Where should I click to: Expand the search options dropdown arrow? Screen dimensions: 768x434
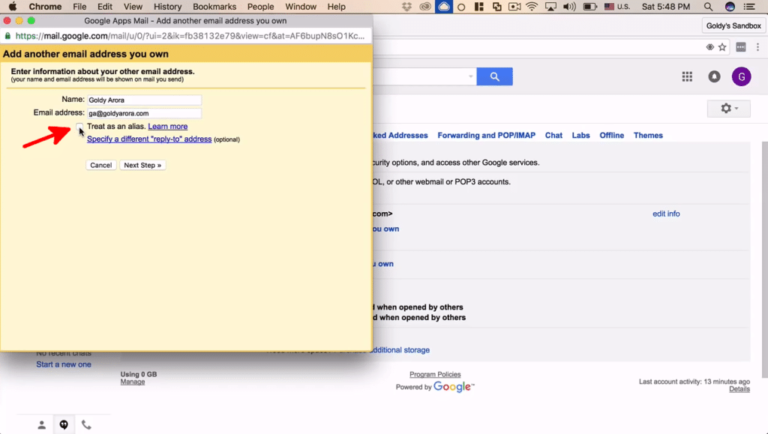pyautogui.click(x=470, y=76)
